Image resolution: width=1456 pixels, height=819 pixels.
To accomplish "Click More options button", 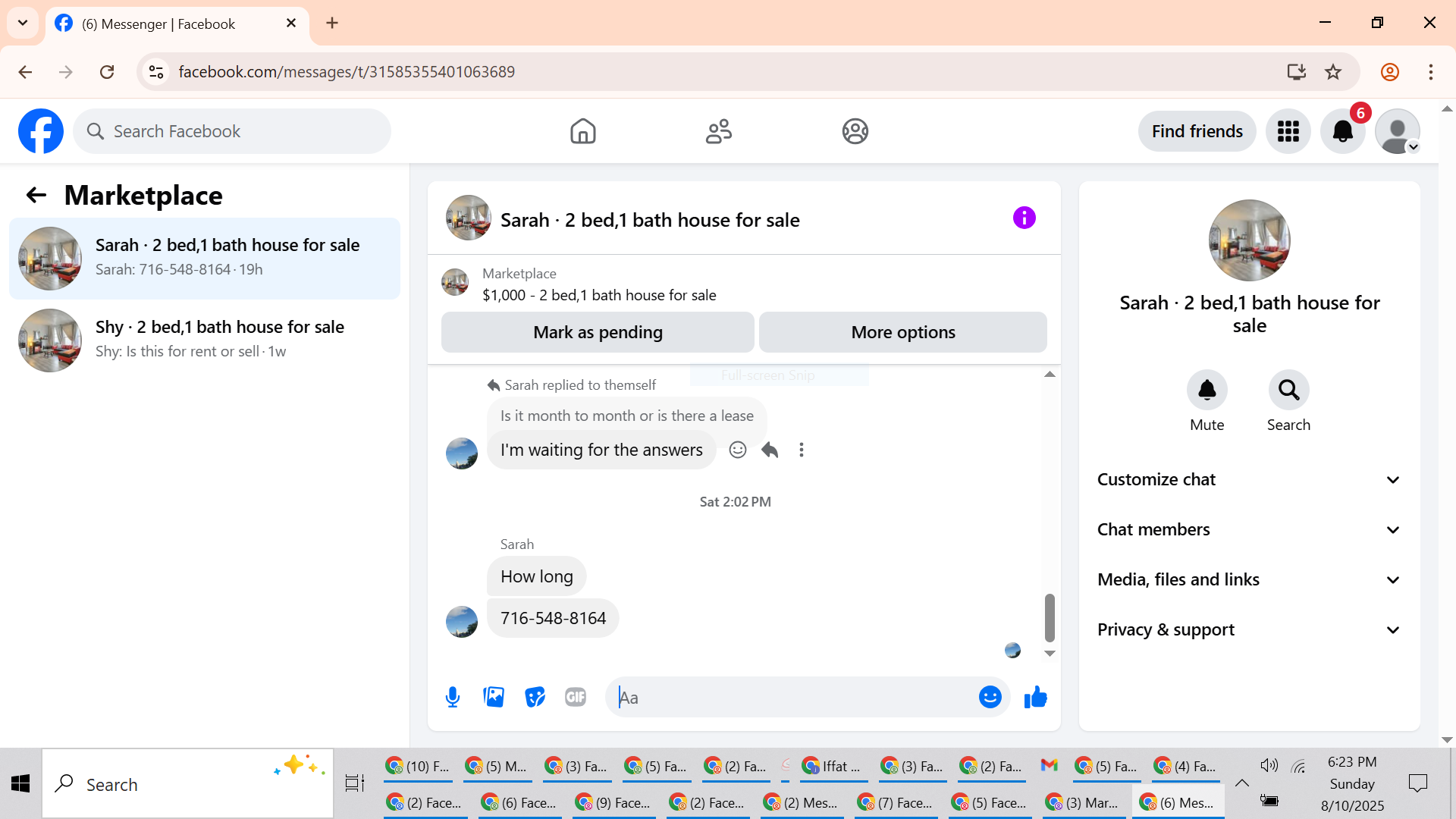I will pyautogui.click(x=902, y=332).
